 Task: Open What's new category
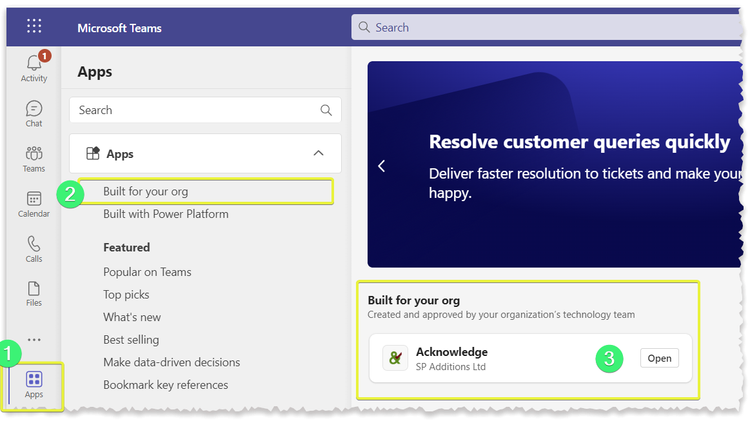pos(132,317)
